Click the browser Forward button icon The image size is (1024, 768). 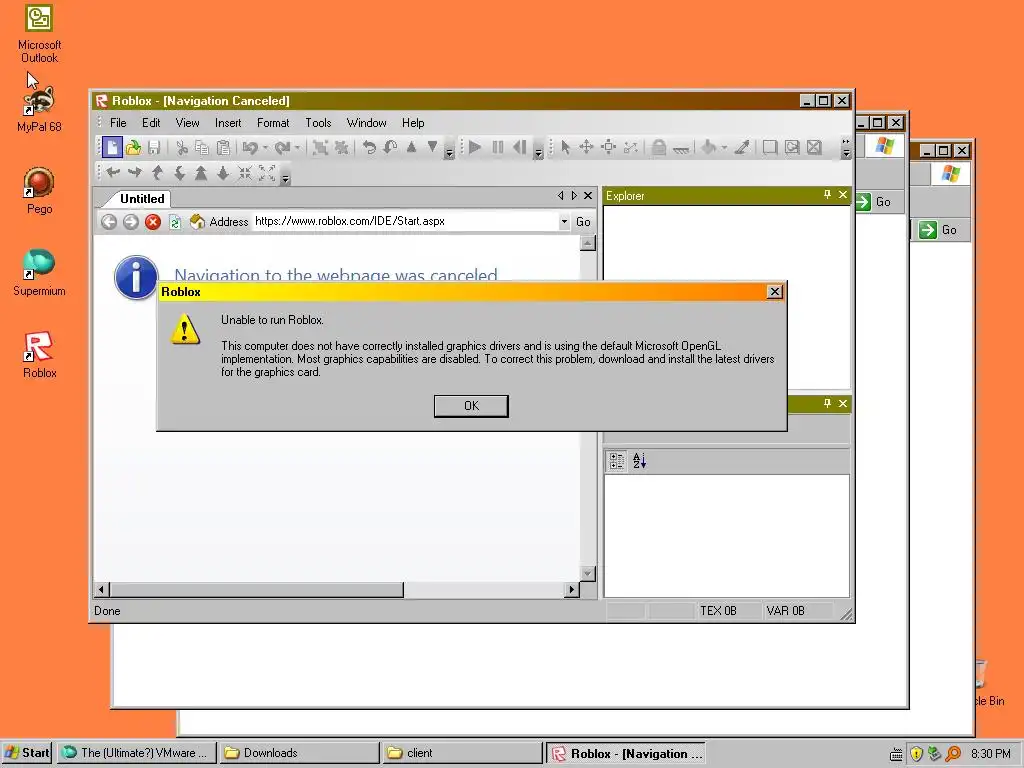coord(131,222)
